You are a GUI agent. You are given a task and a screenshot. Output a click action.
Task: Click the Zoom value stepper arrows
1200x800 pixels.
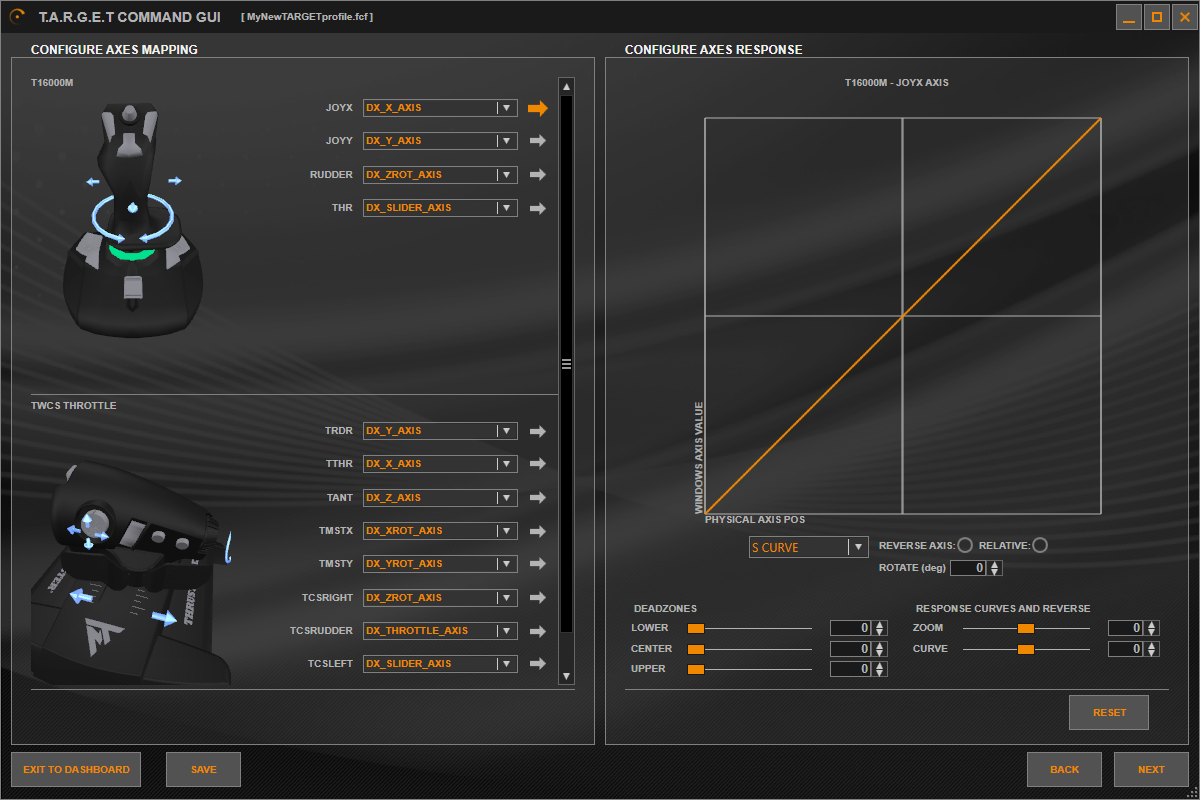click(x=1152, y=628)
